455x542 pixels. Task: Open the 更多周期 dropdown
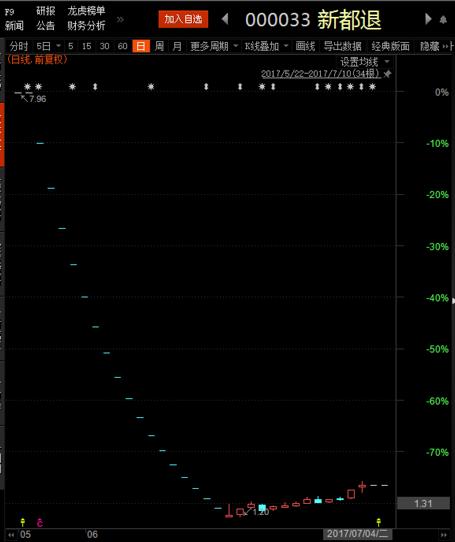(214, 46)
